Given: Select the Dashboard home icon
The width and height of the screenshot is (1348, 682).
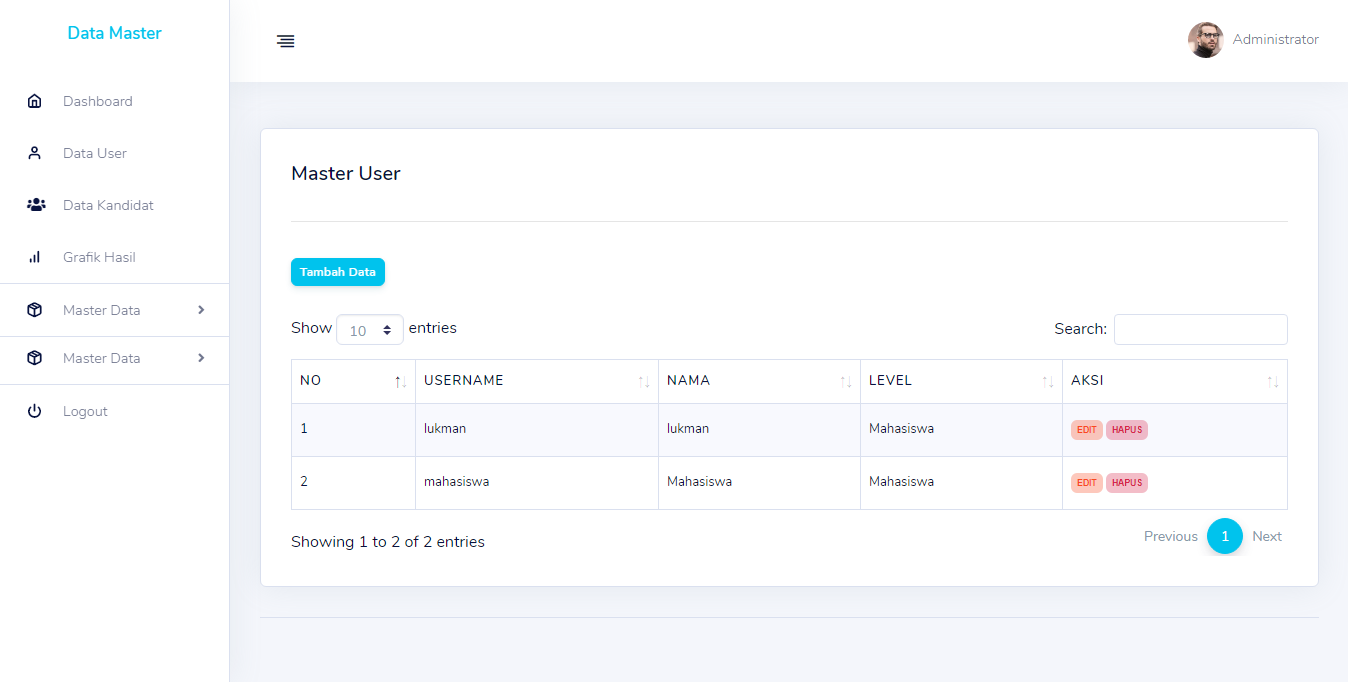Looking at the screenshot, I should (35, 101).
